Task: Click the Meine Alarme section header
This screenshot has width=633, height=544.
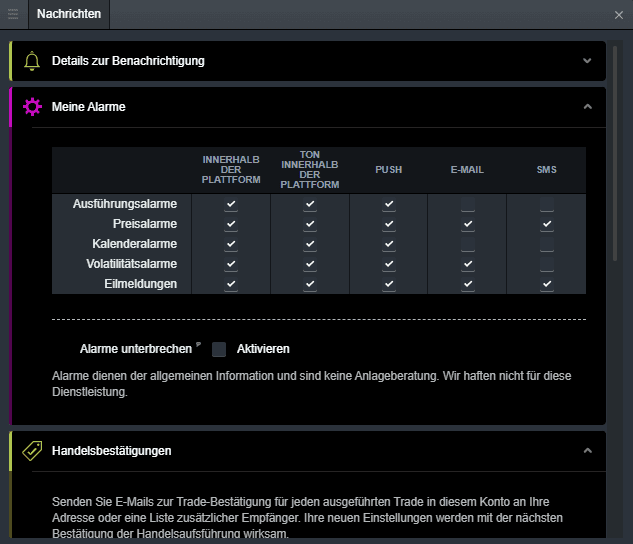Action: tap(89, 107)
